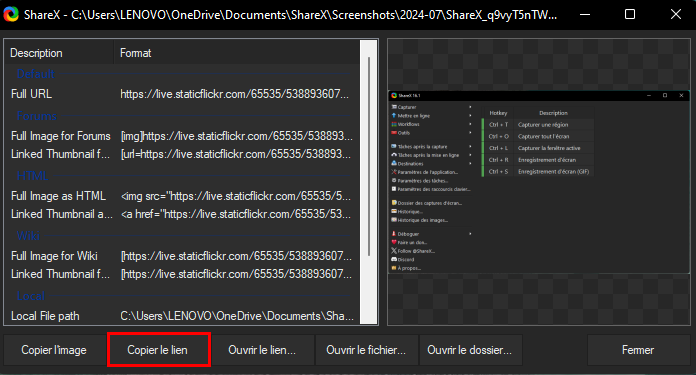
Task: Collapse the Wiki group header
Action: 28,236
